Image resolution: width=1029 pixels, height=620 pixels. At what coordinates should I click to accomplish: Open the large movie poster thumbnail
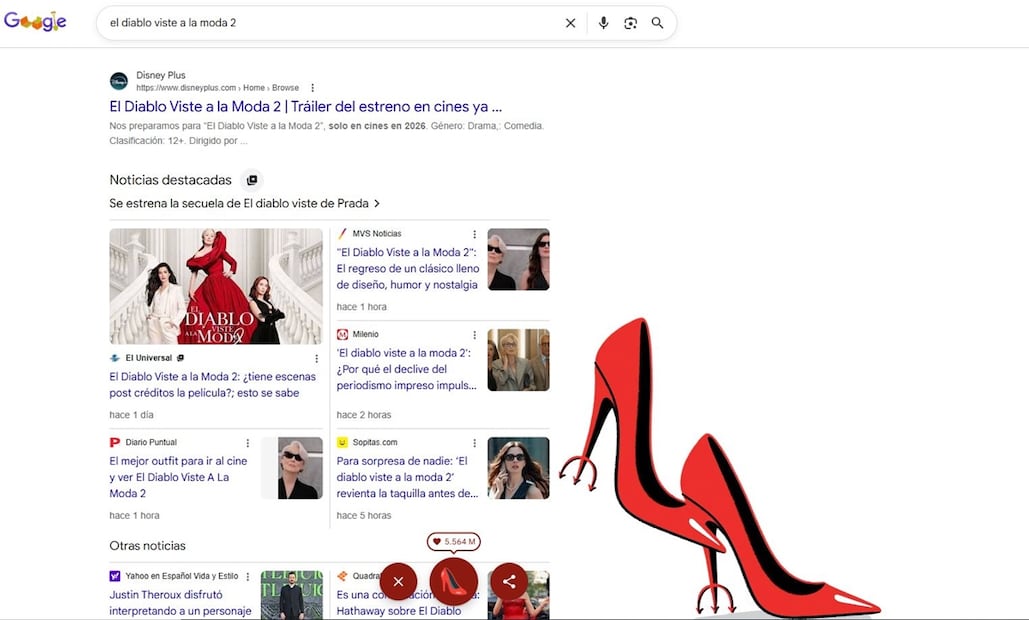216,286
